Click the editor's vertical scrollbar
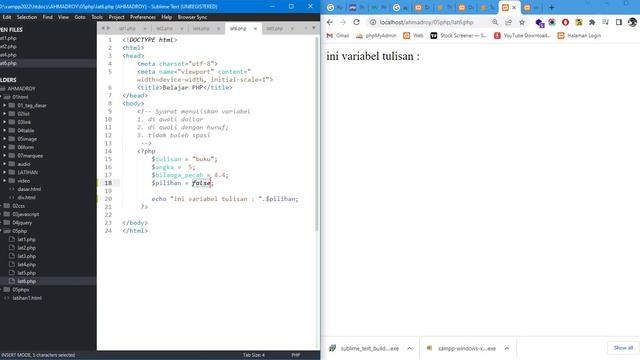 point(317,135)
